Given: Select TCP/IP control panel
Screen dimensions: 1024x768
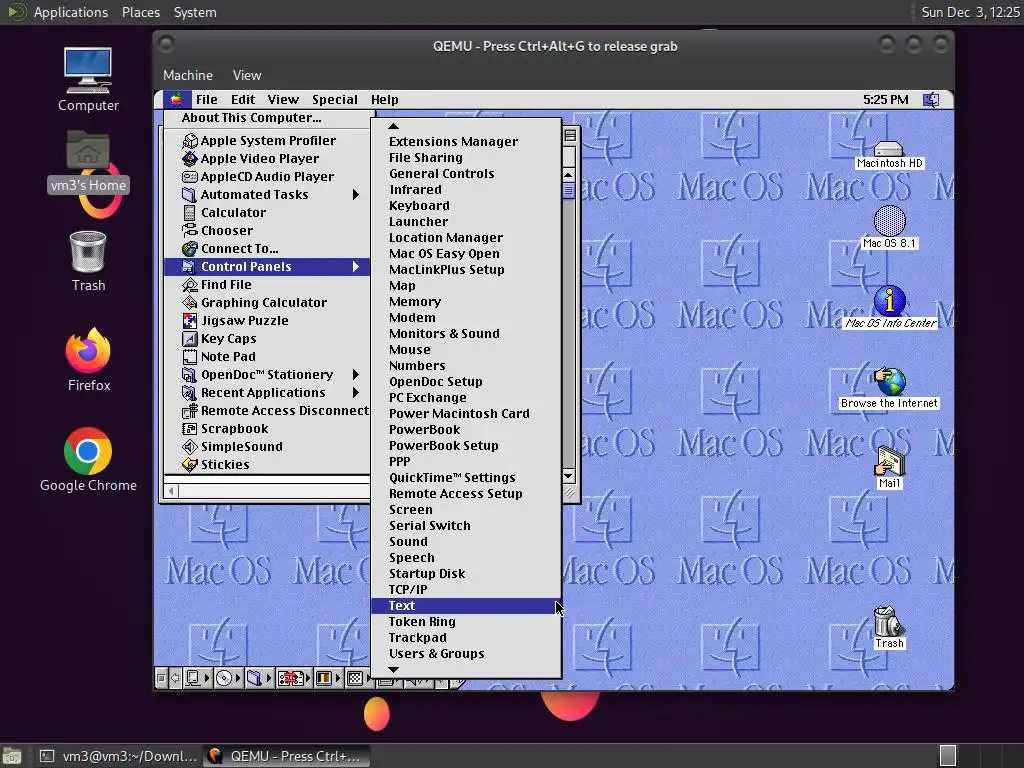Looking at the screenshot, I should click(x=466, y=590).
